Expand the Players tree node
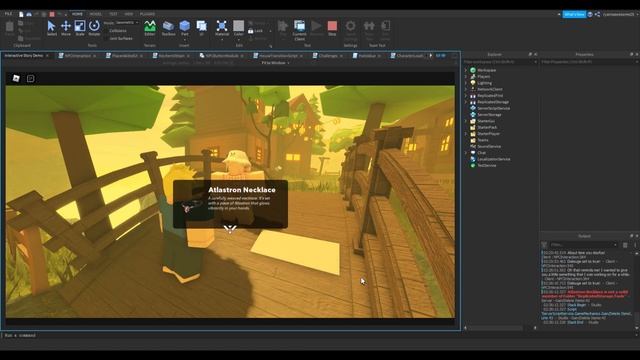Image resolution: width=640 pixels, height=360 pixels. coord(466,77)
